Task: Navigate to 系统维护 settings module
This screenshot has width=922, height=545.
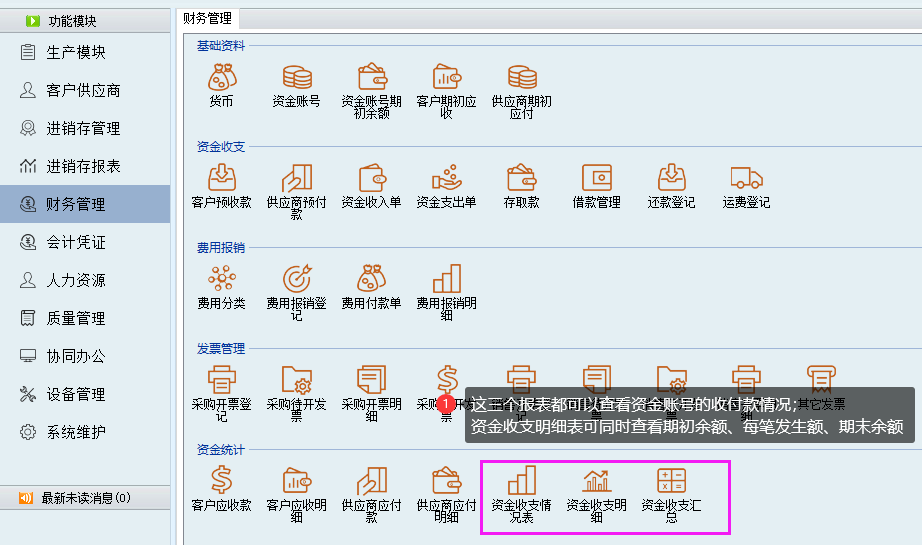Action: pyautogui.click(x=76, y=432)
